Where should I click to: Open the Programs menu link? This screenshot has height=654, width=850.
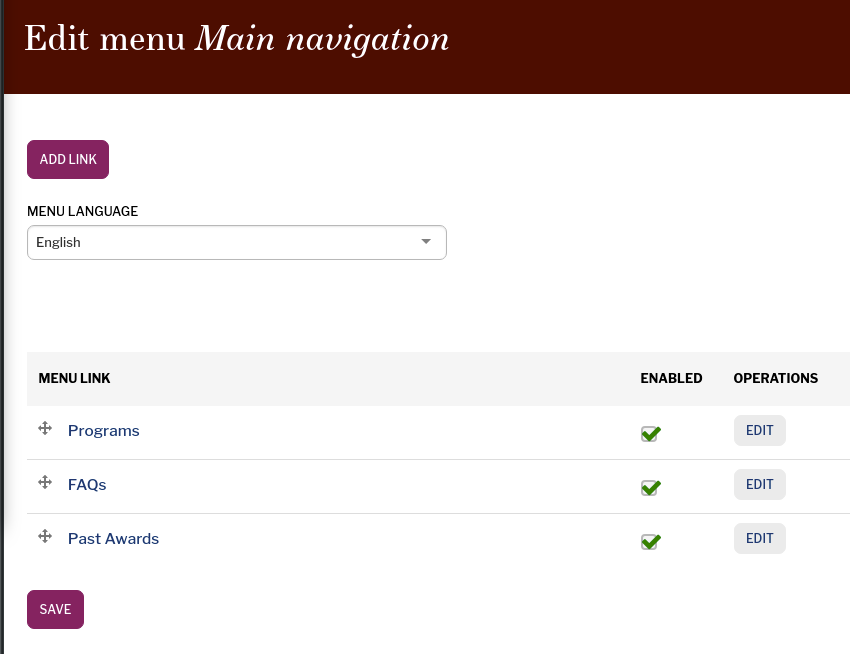[104, 431]
